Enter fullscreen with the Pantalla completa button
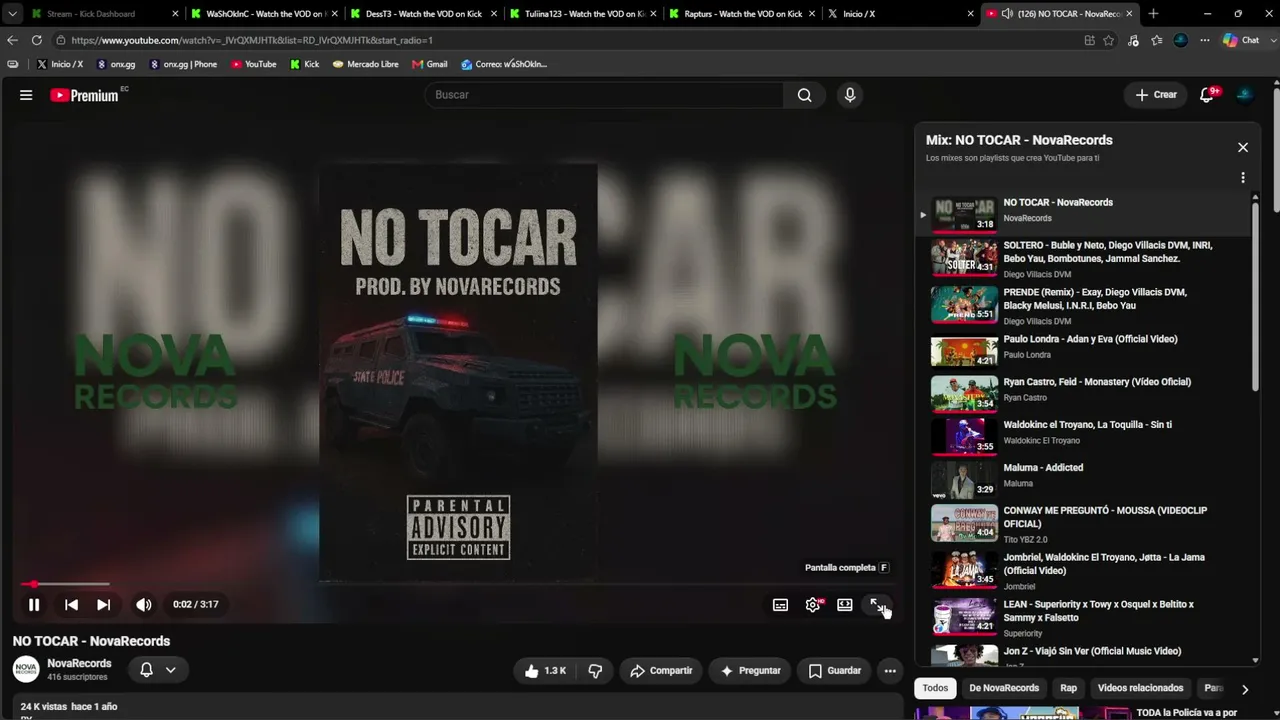Screen dimensions: 1280x720 click(x=877, y=605)
